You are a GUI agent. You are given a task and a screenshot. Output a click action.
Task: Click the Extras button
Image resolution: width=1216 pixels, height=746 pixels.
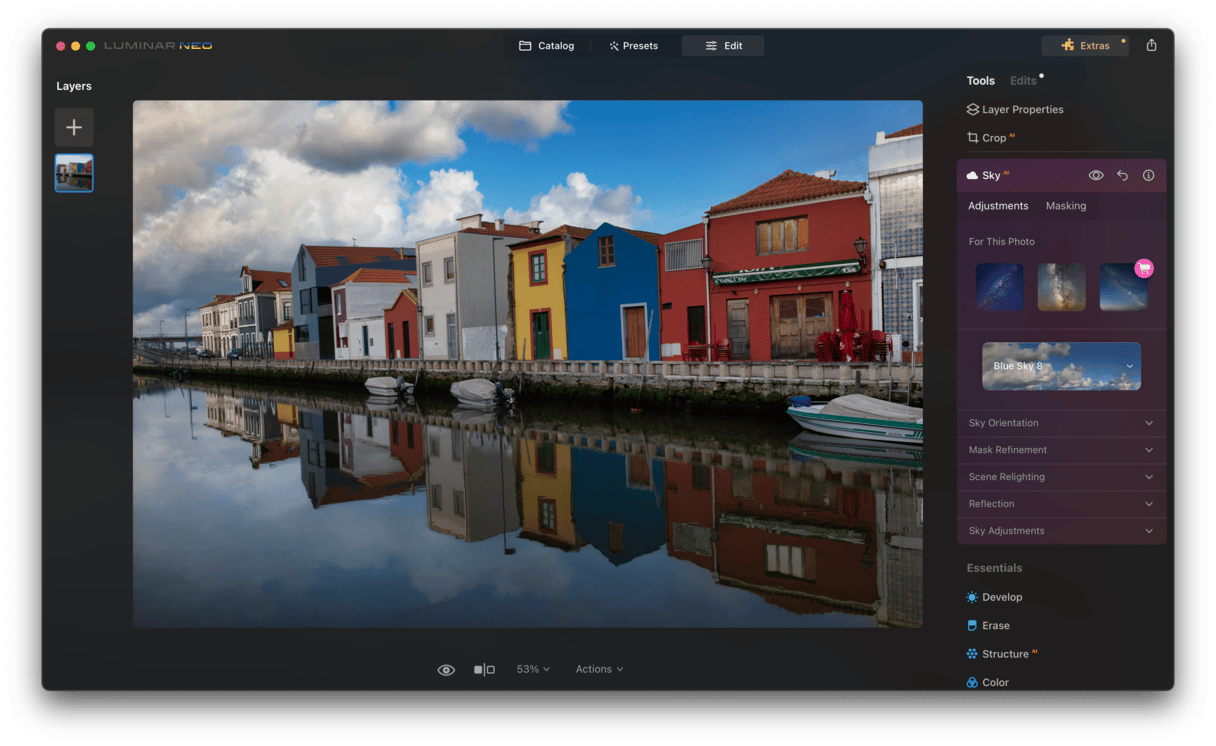click(1085, 46)
